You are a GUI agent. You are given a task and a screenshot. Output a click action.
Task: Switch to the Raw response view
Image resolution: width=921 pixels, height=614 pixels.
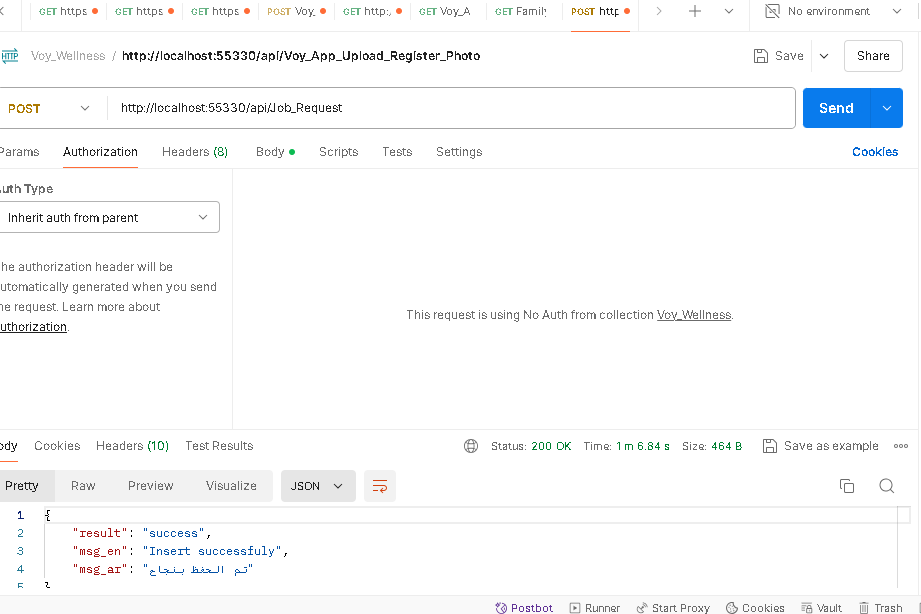[83, 486]
